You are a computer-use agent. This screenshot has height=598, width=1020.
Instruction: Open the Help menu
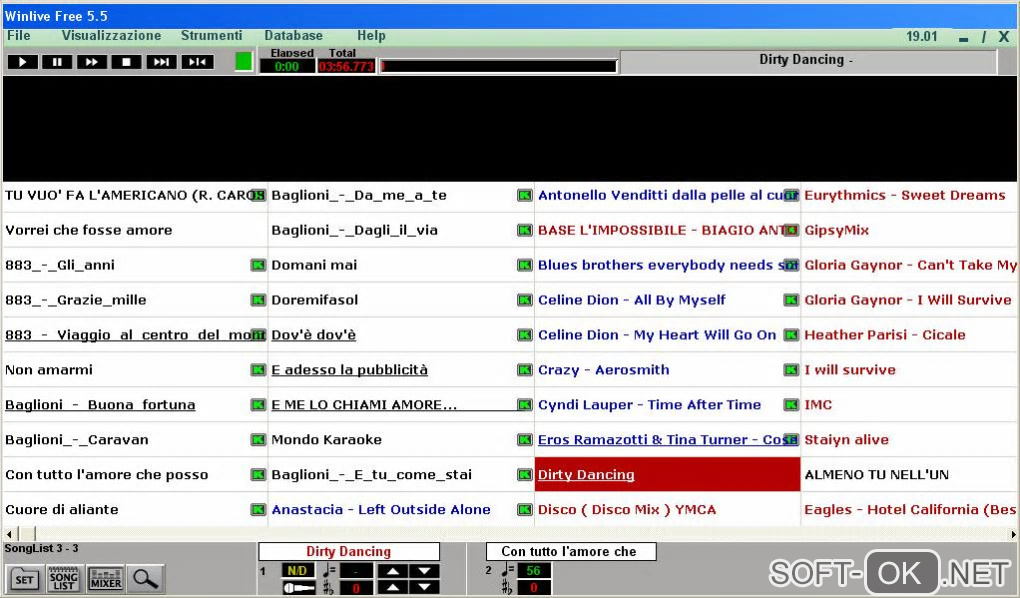coord(371,35)
